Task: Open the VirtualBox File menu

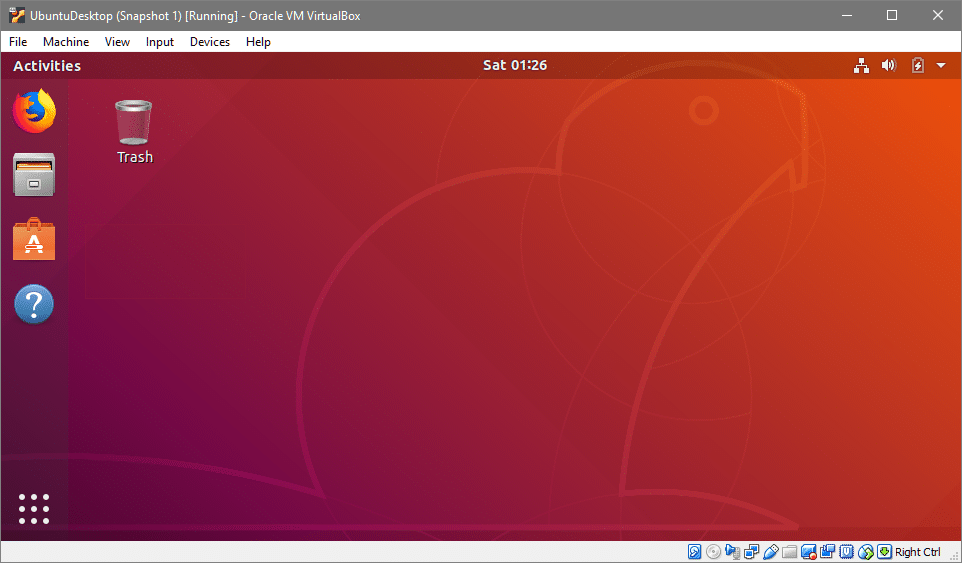Action: pyautogui.click(x=18, y=42)
